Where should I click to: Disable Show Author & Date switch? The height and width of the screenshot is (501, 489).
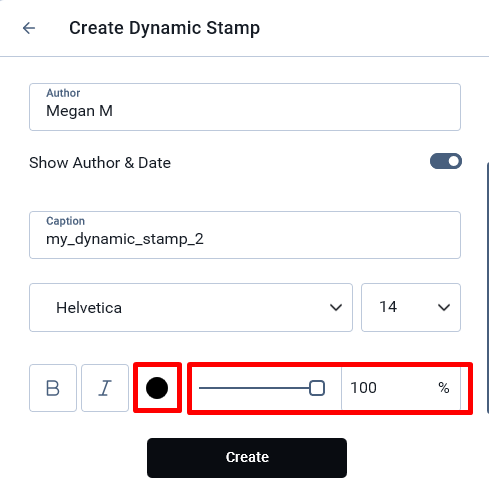tap(446, 161)
